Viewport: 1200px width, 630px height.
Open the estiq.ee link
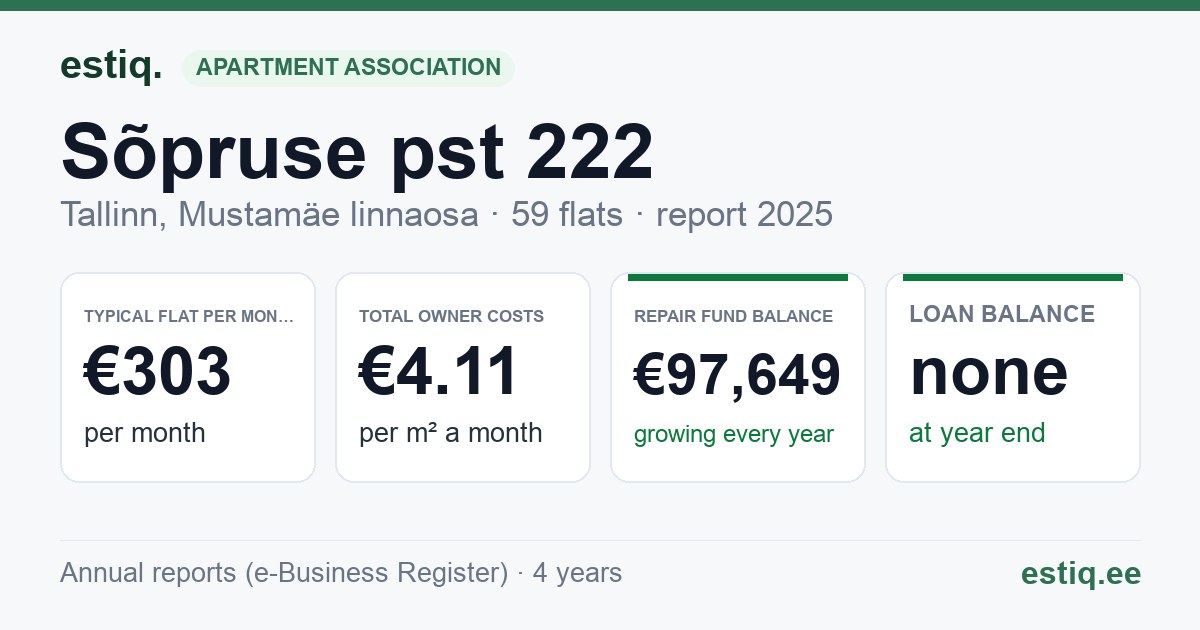pos(1081,573)
